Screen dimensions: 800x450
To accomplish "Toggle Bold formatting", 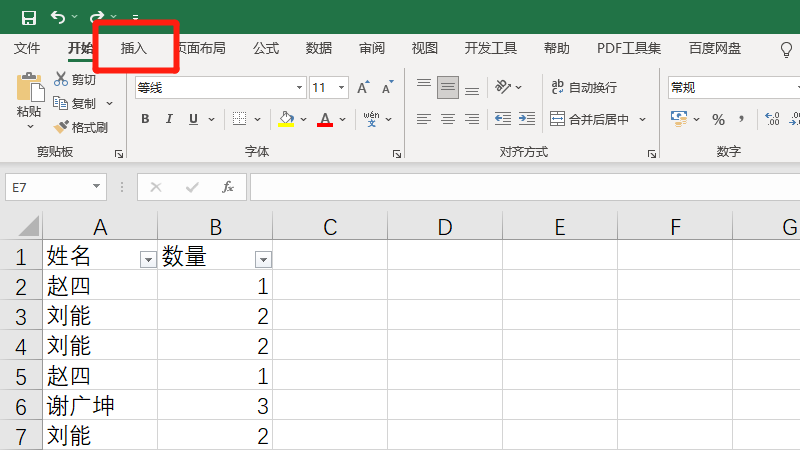I will pyautogui.click(x=145, y=119).
